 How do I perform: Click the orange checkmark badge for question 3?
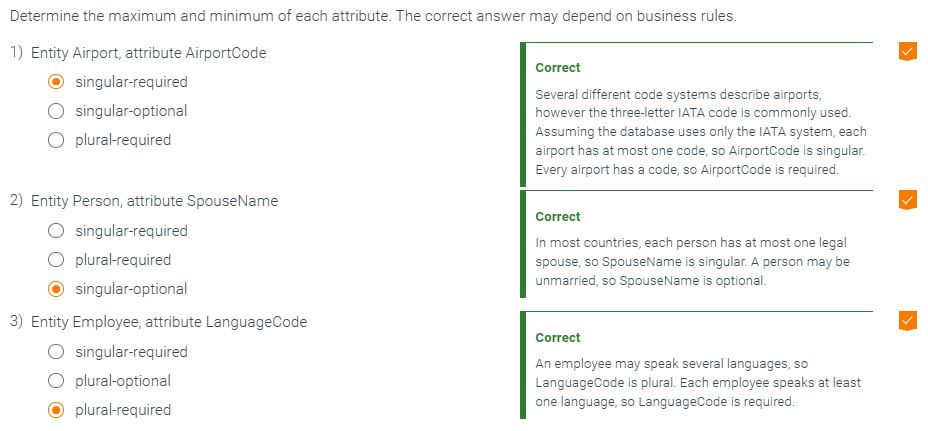point(907,320)
